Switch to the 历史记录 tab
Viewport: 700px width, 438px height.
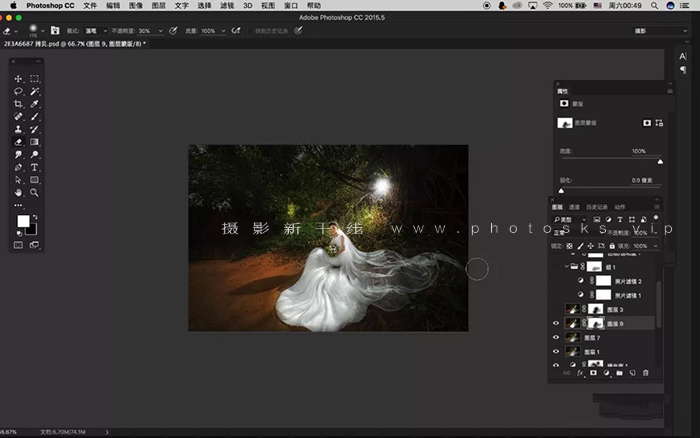pyautogui.click(x=597, y=207)
